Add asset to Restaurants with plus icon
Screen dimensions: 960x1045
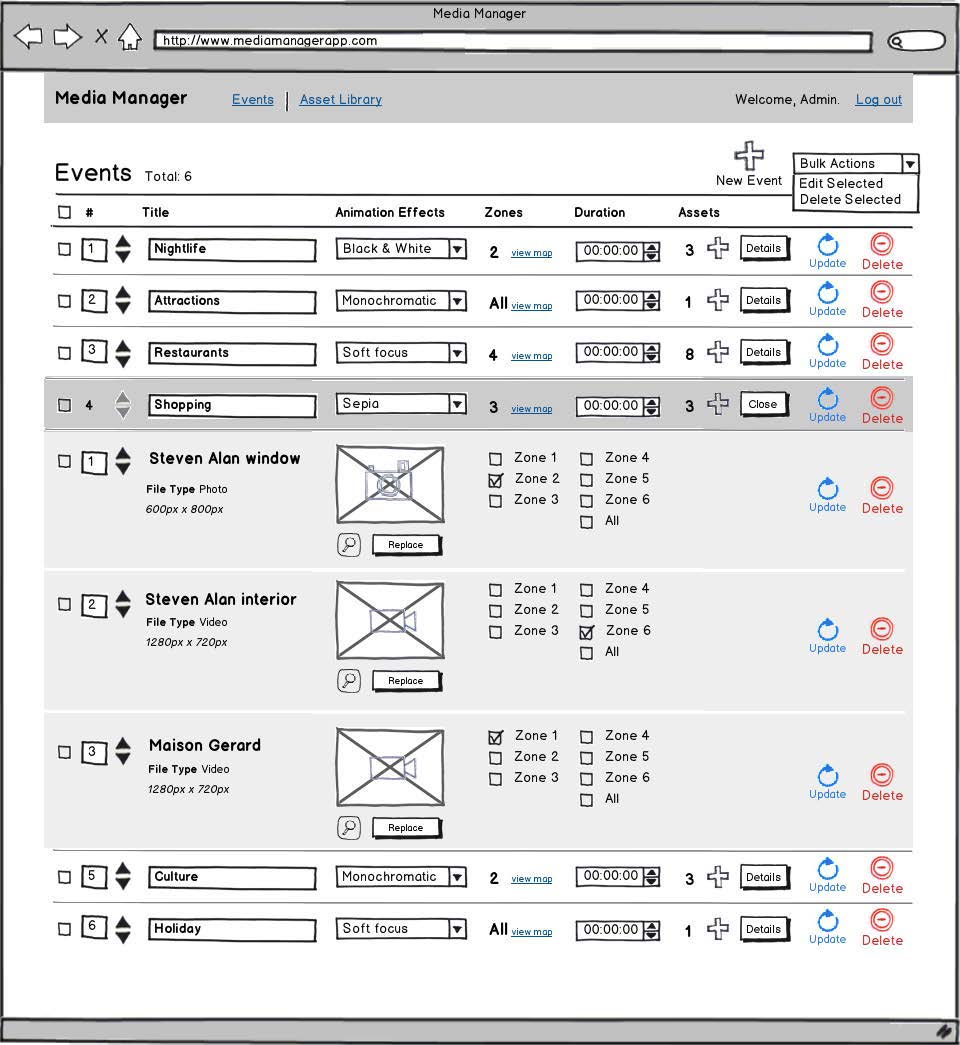point(718,352)
